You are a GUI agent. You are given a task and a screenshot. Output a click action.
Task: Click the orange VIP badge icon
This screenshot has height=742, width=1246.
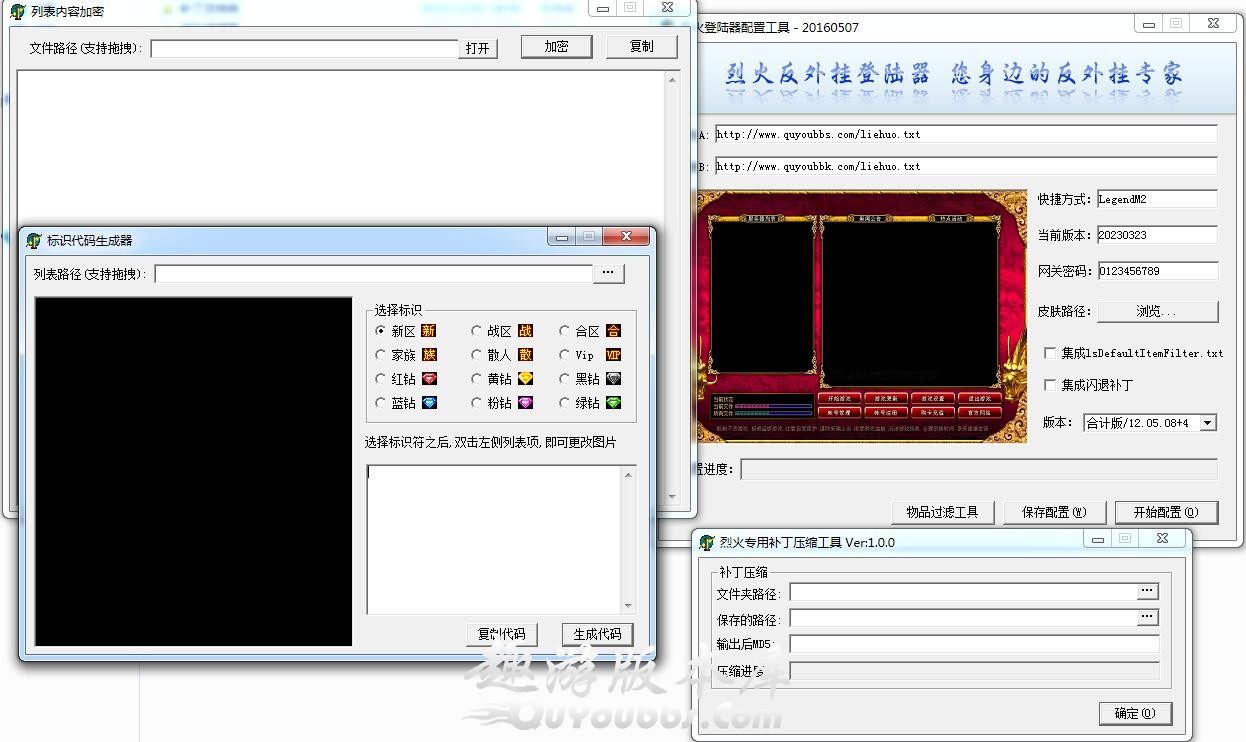pyautogui.click(x=613, y=355)
